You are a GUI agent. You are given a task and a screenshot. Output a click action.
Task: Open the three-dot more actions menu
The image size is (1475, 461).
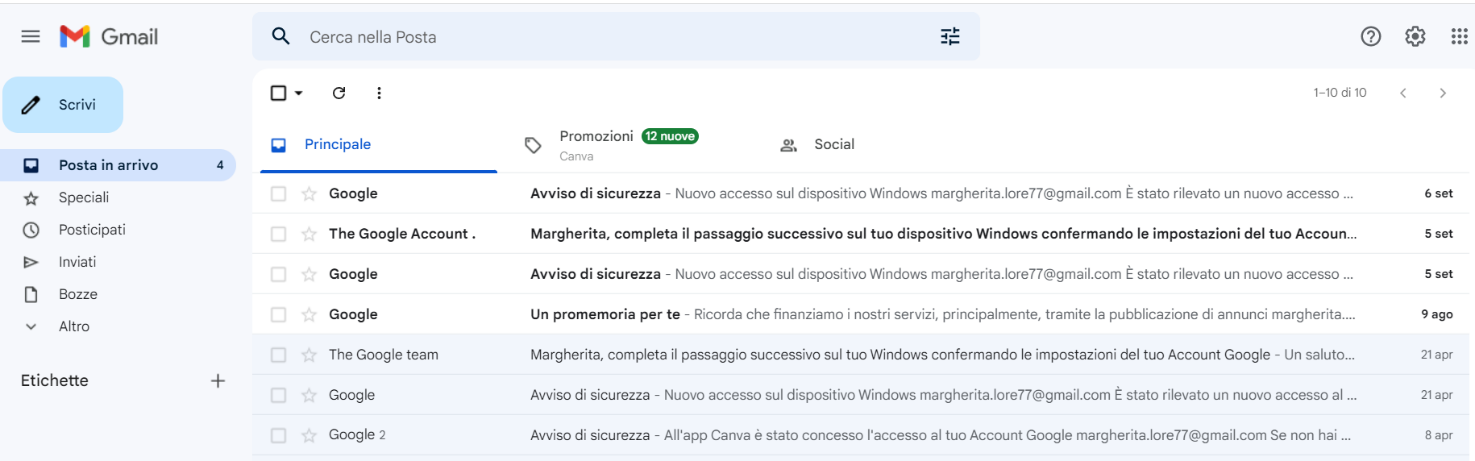click(379, 93)
